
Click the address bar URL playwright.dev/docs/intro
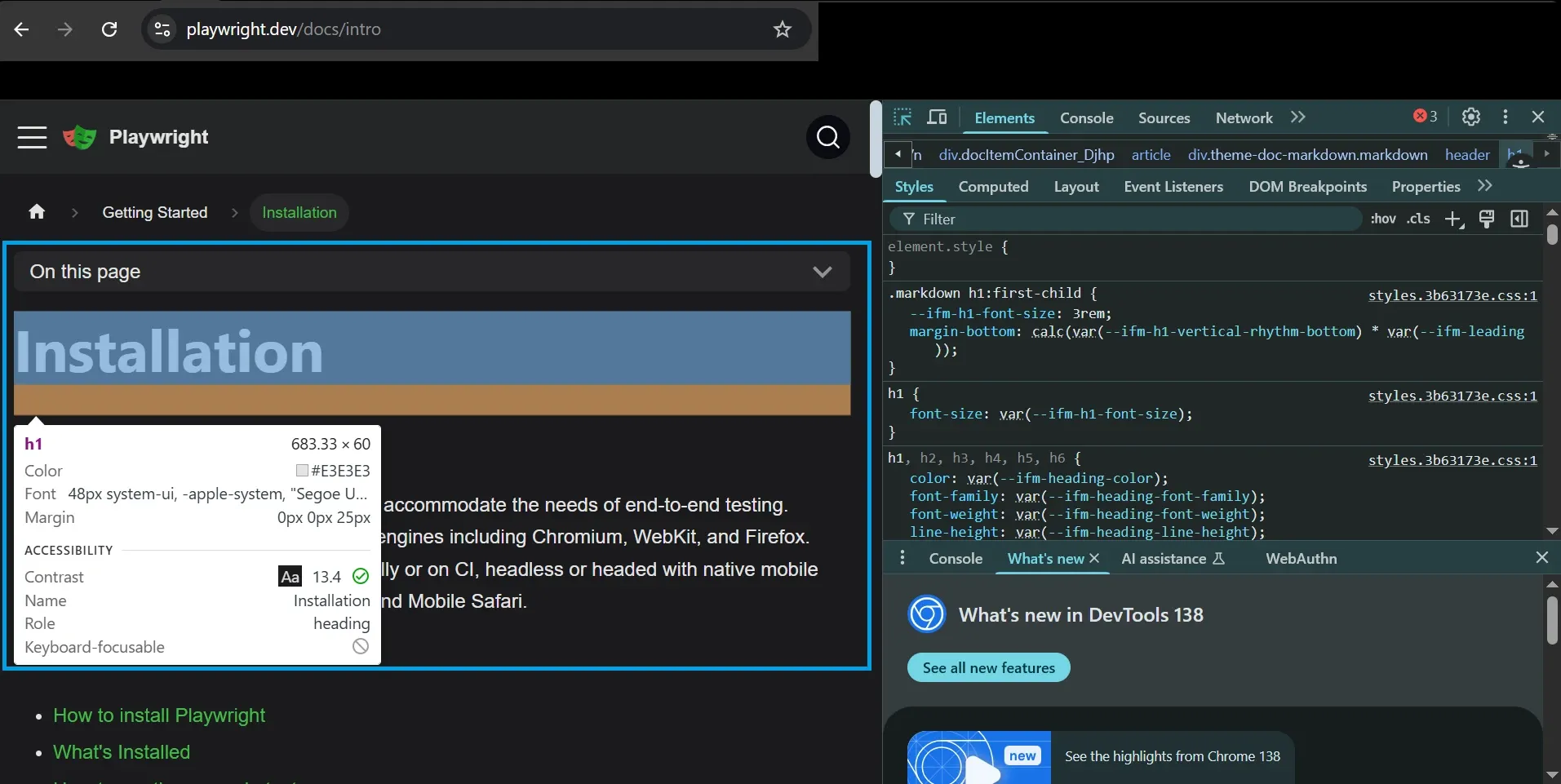(283, 29)
